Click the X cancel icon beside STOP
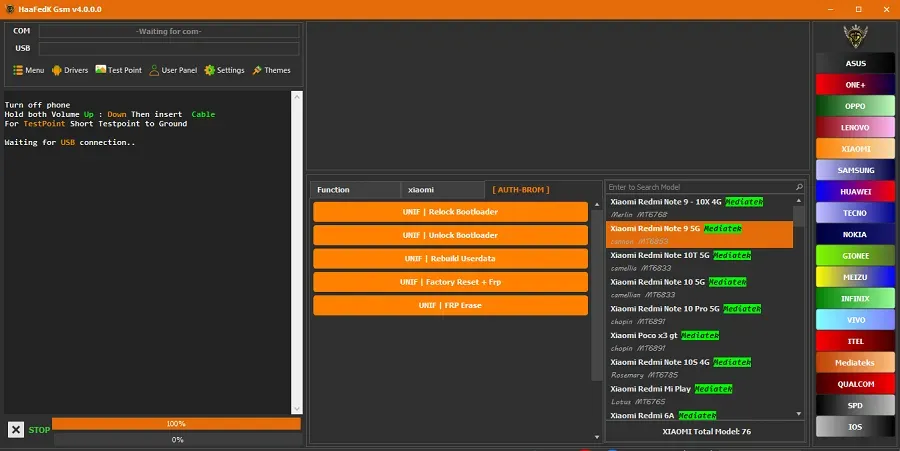Screen dimensions: 900x451 pyautogui.click(x=16, y=430)
